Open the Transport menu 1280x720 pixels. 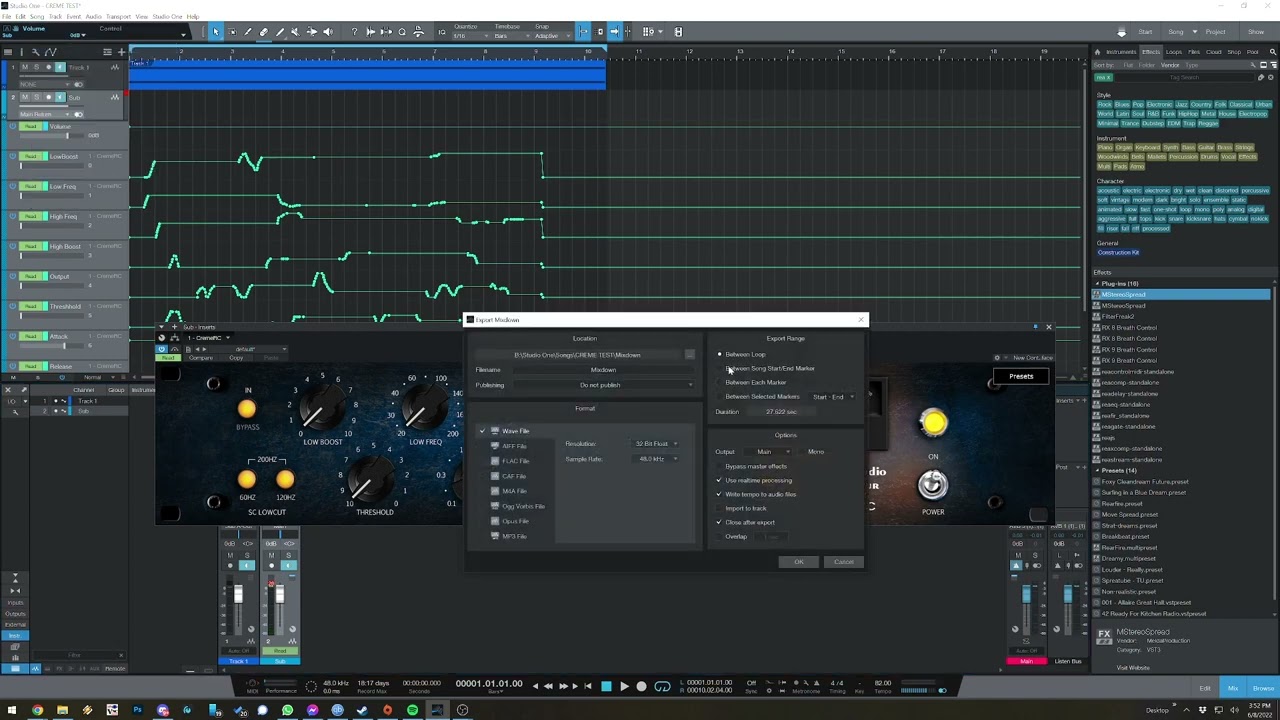(x=118, y=17)
